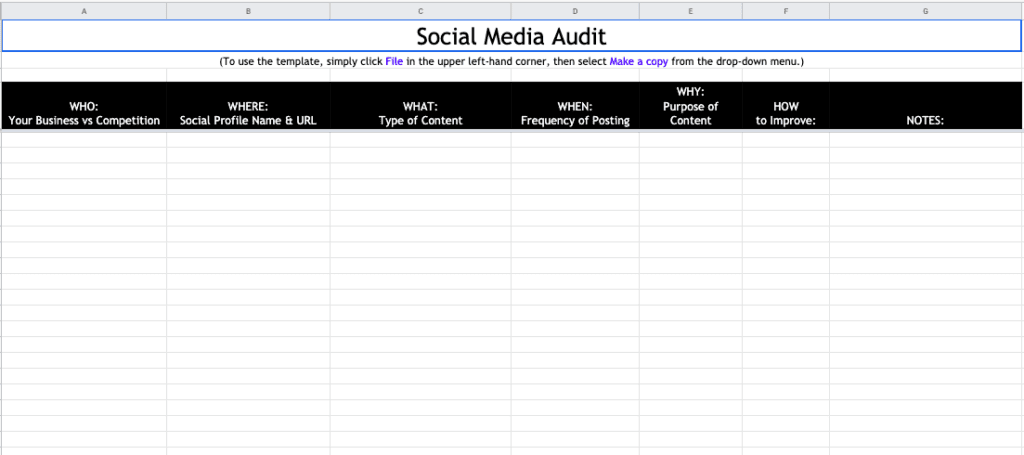Image resolution: width=1024 pixels, height=455 pixels.
Task: Select column C header
Action: pos(421,10)
